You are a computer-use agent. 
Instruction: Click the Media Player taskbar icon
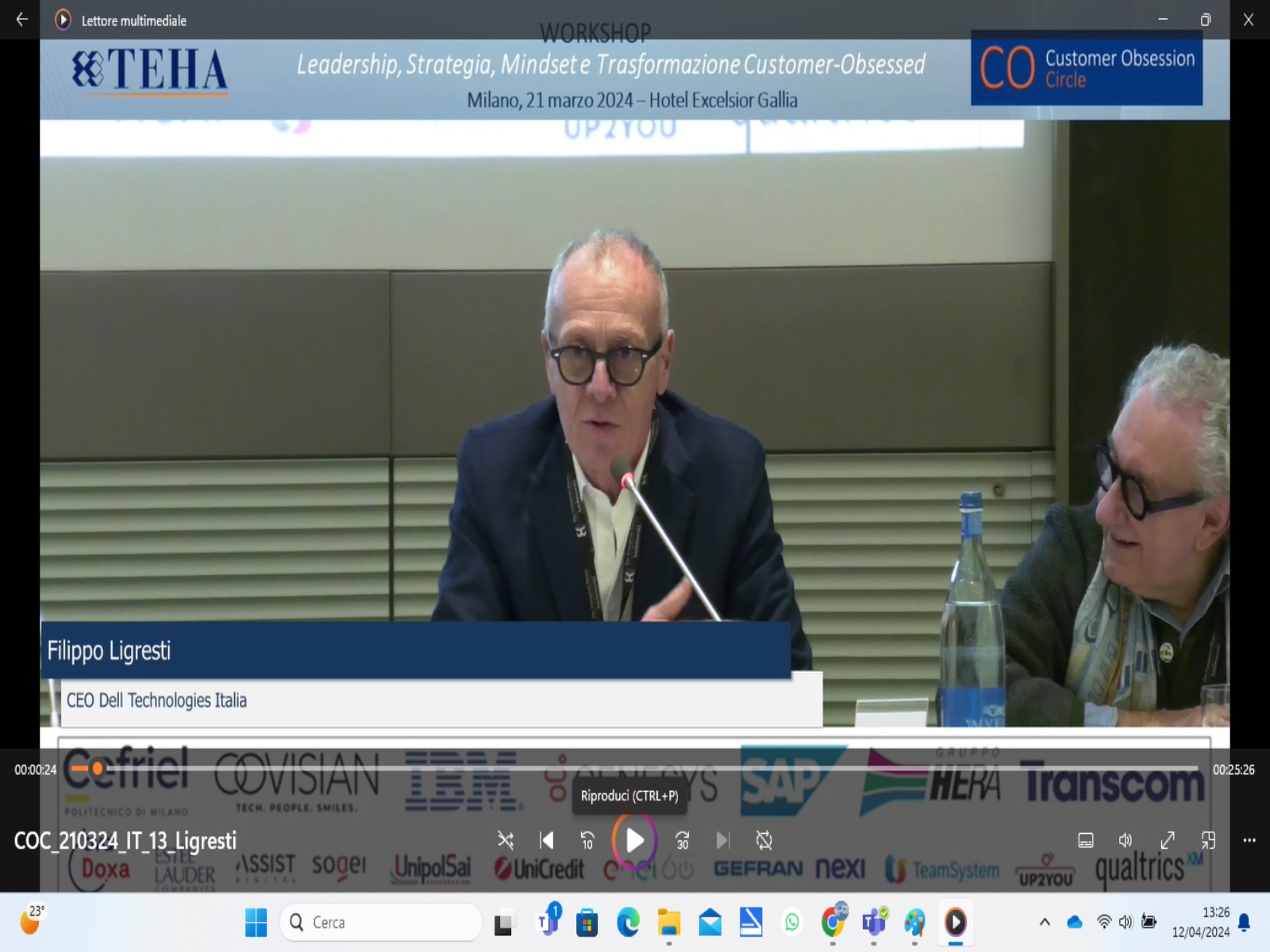(x=956, y=922)
